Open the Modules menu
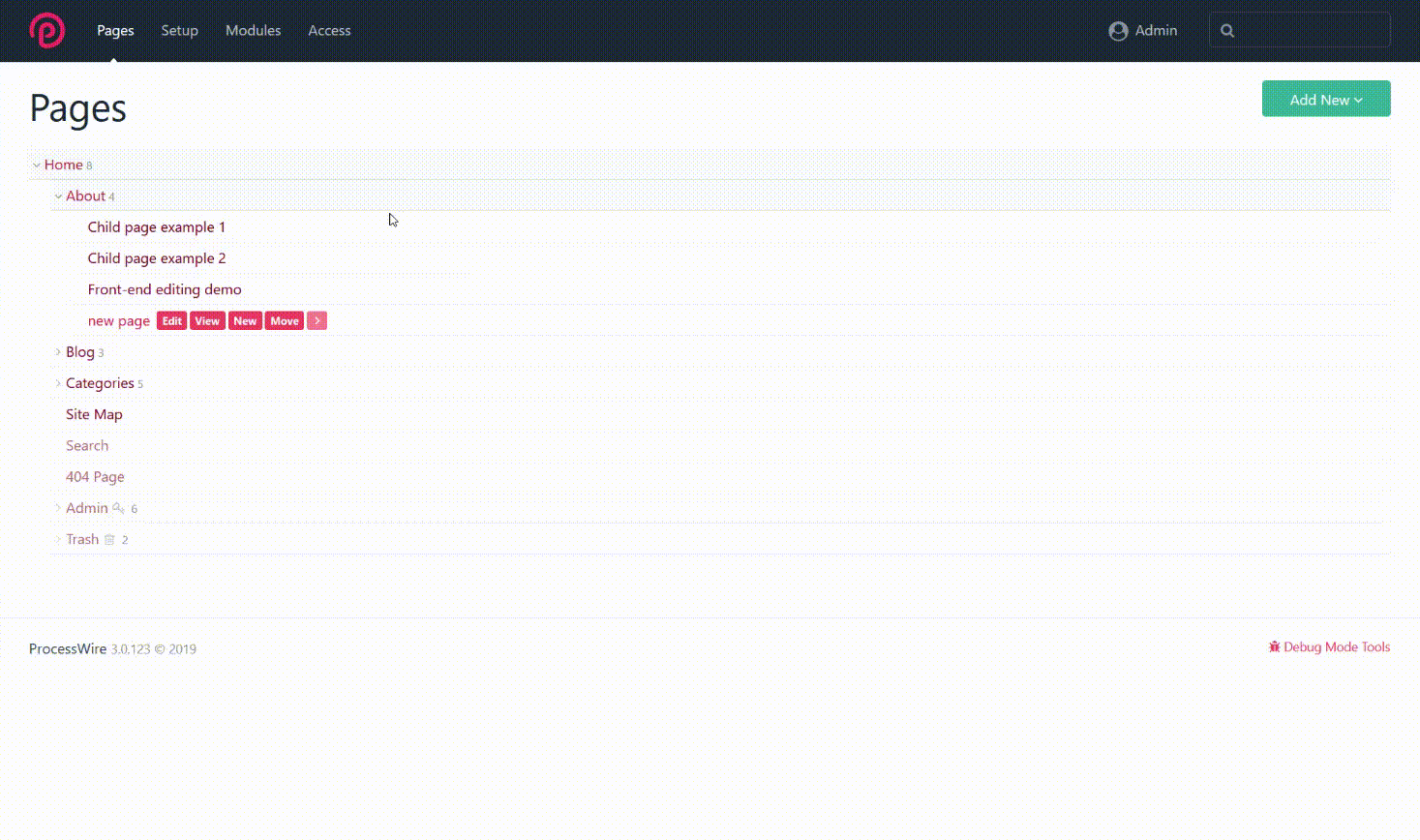This screenshot has width=1420, height=840. click(253, 31)
